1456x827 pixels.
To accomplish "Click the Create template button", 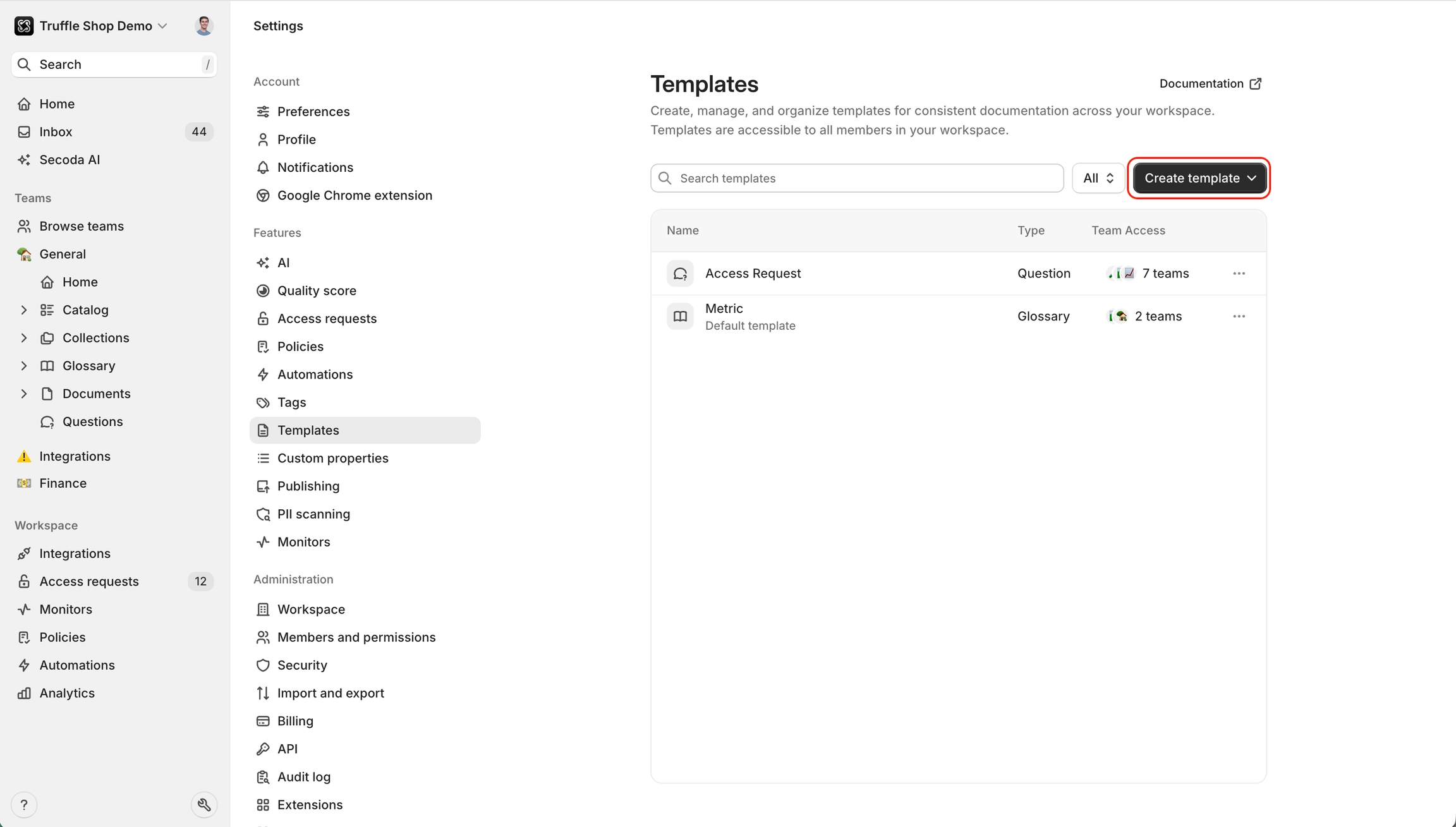I will click(1199, 178).
